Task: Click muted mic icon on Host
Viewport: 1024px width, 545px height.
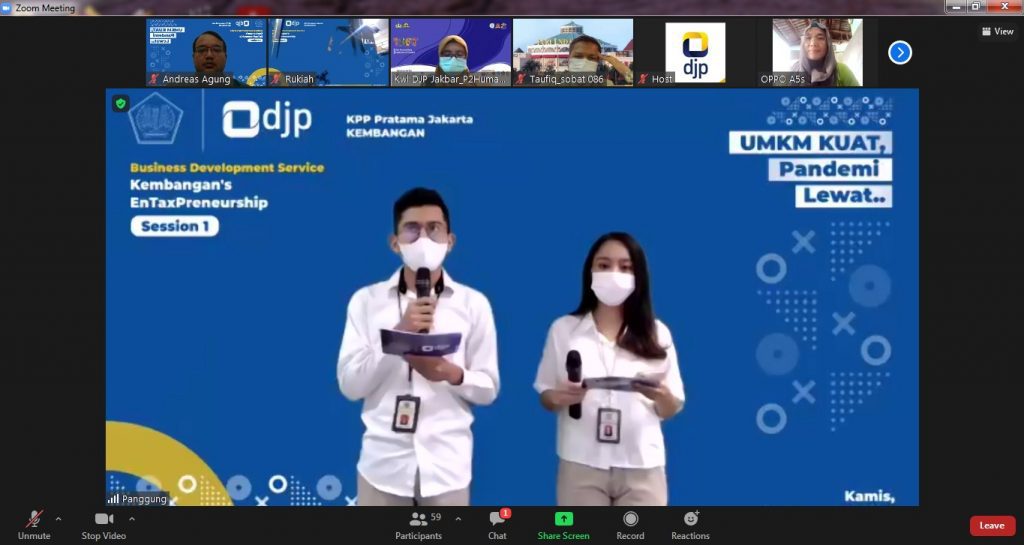Action: pyautogui.click(x=643, y=79)
